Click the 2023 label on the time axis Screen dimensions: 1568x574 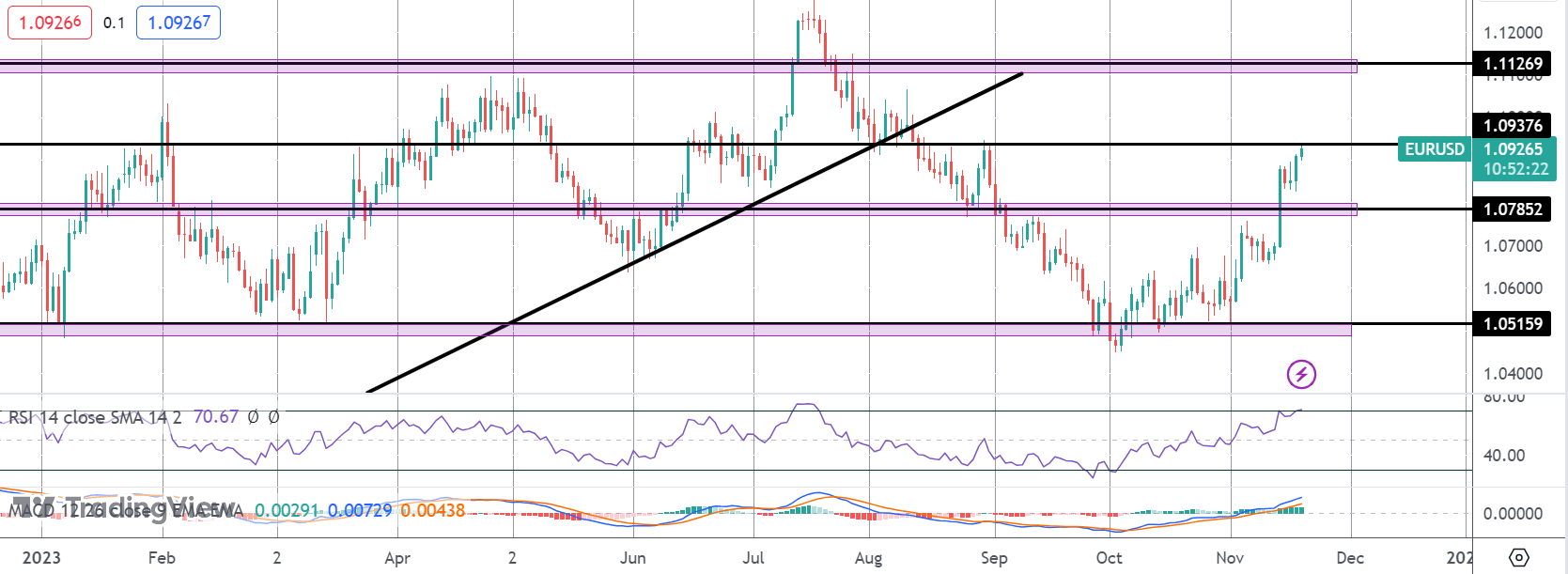tap(41, 558)
